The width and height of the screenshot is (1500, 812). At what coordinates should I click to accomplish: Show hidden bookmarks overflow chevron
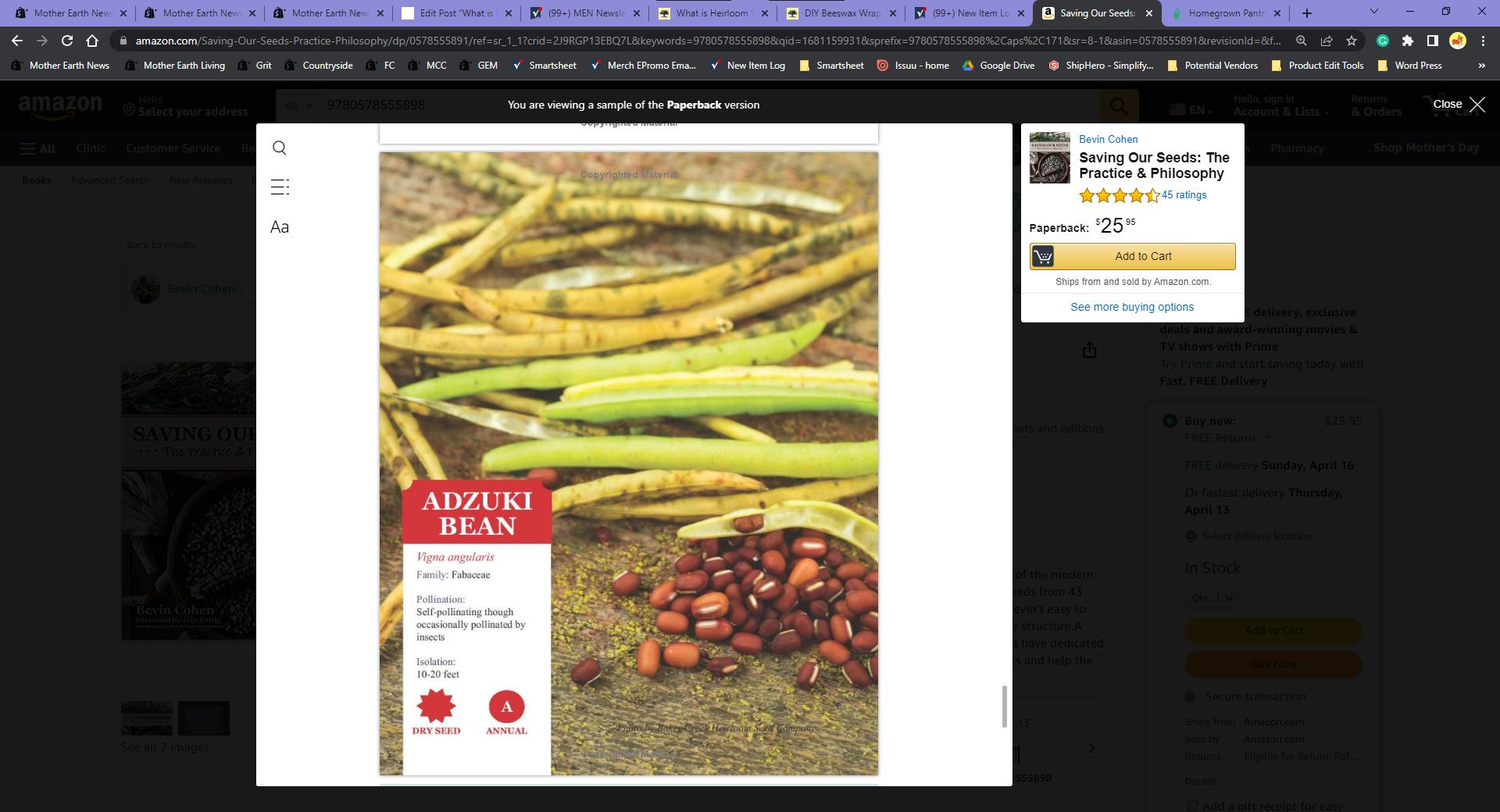coord(1481,66)
